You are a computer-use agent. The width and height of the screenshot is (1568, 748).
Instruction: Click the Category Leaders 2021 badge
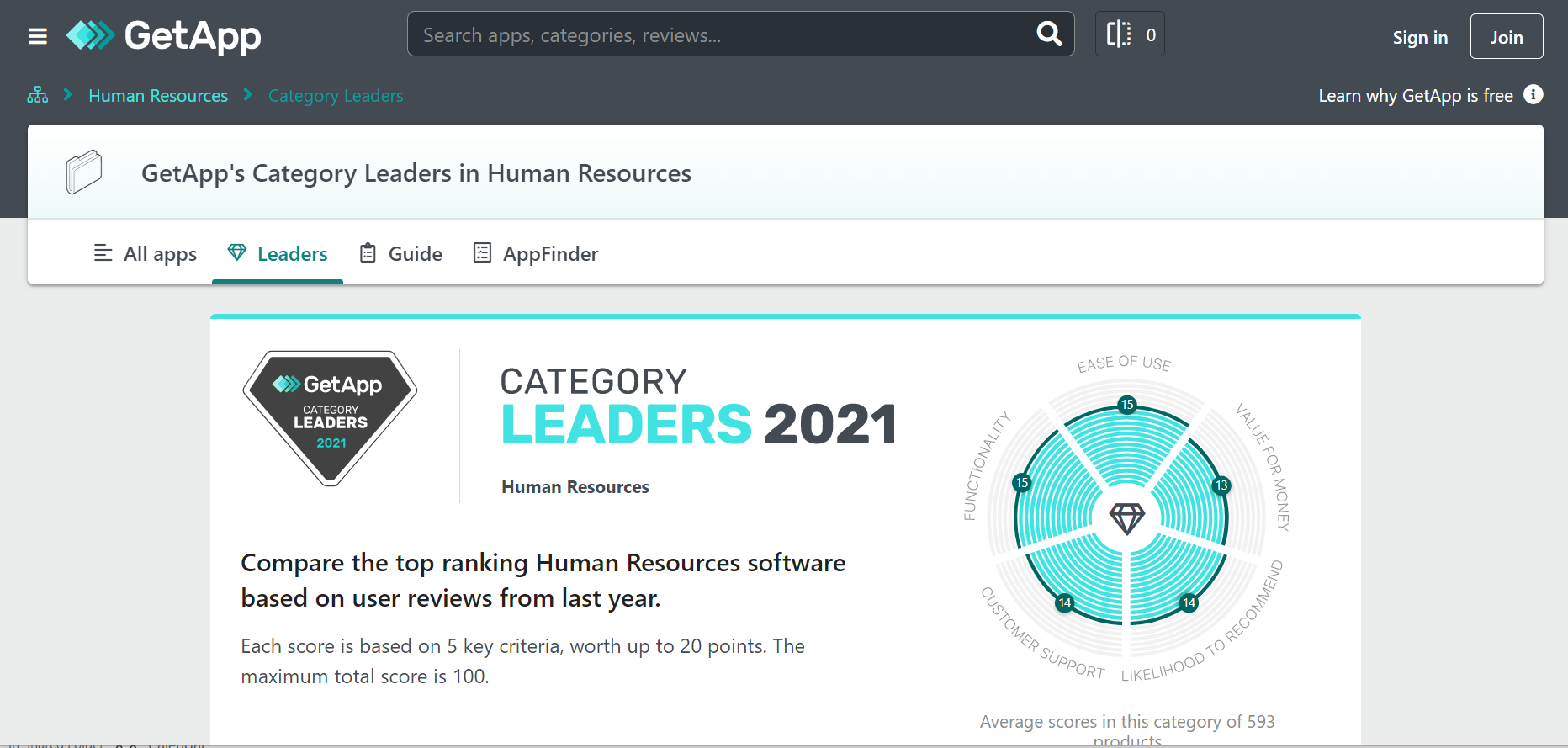pyautogui.click(x=331, y=418)
